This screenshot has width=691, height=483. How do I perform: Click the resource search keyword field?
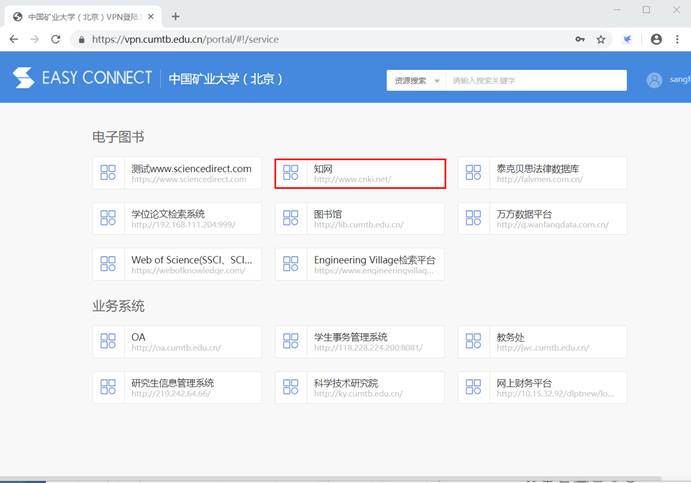(x=535, y=80)
